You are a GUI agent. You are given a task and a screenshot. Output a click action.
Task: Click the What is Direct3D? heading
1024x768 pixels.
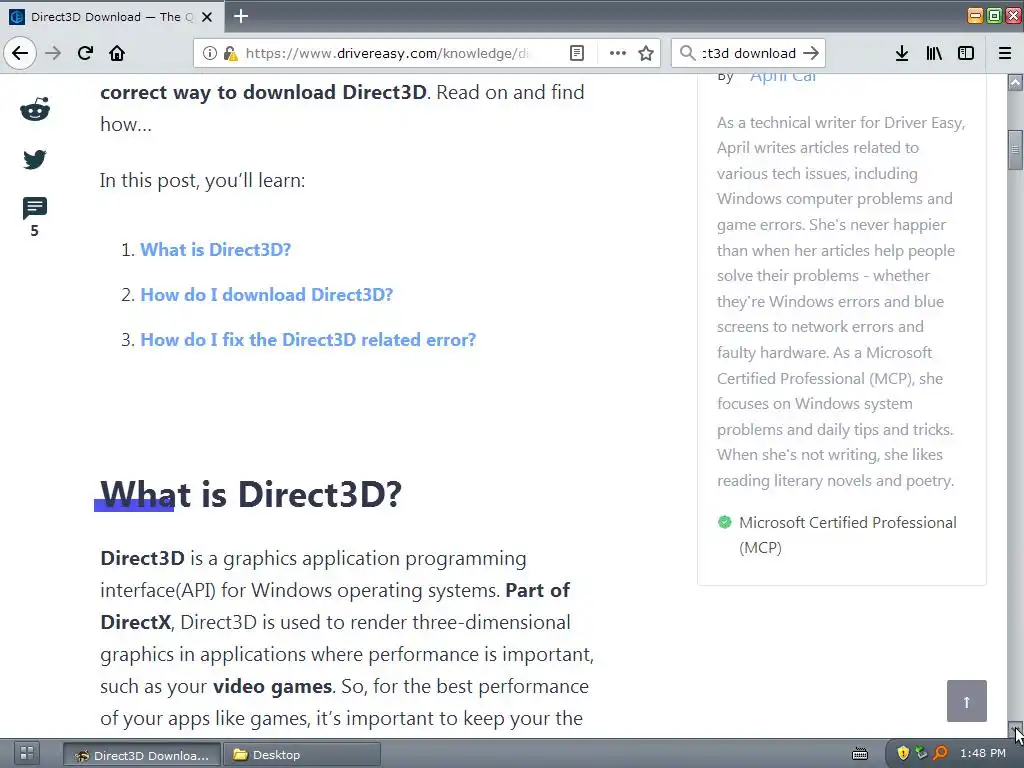click(x=251, y=494)
